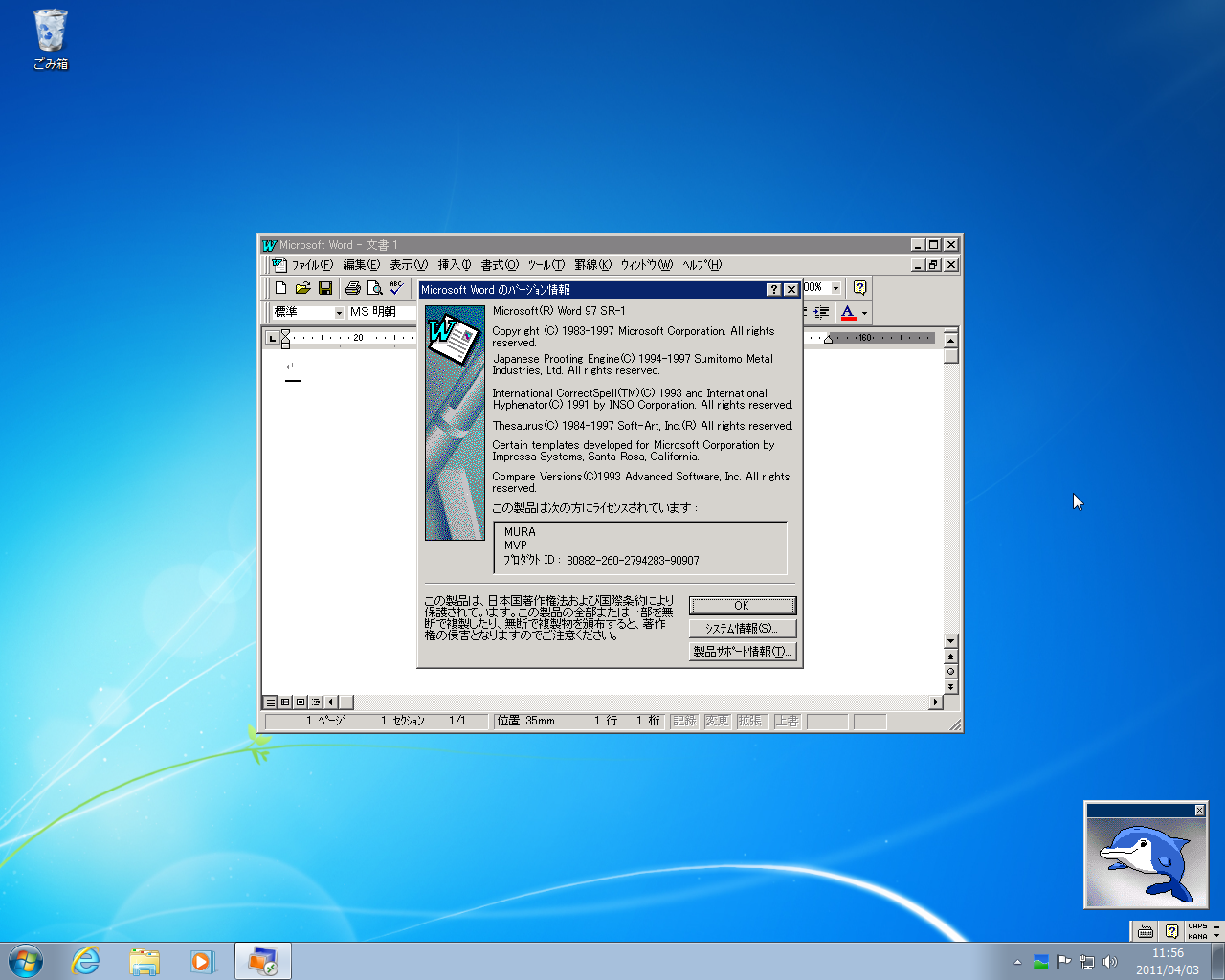The height and width of the screenshot is (980, 1225).
Task: Switch to online layout view icon
Action: 285,702
